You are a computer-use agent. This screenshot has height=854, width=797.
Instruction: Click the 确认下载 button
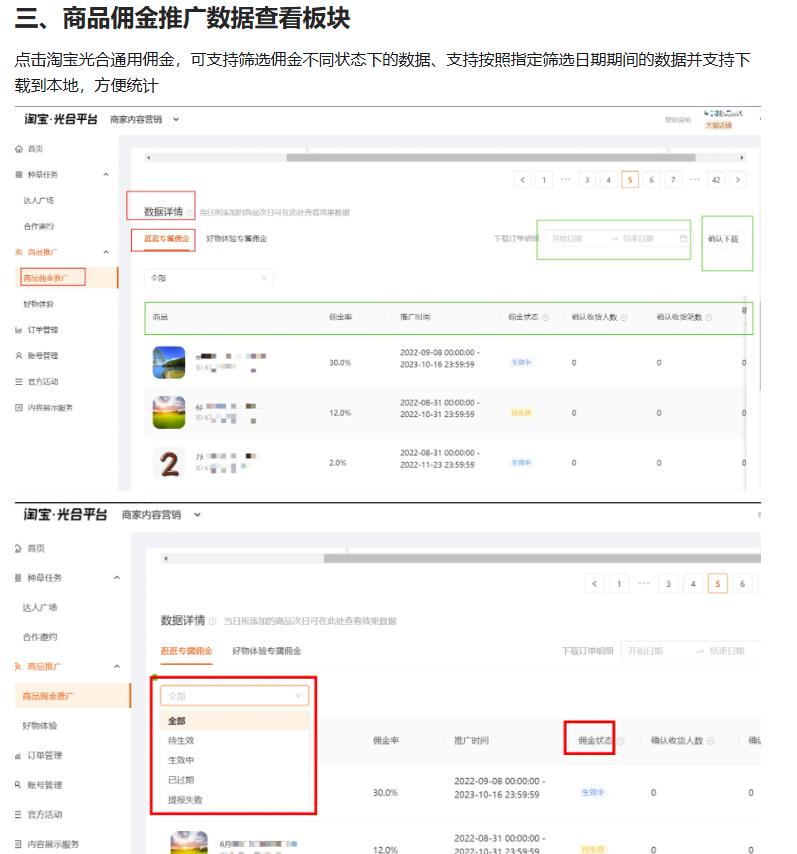(723, 240)
